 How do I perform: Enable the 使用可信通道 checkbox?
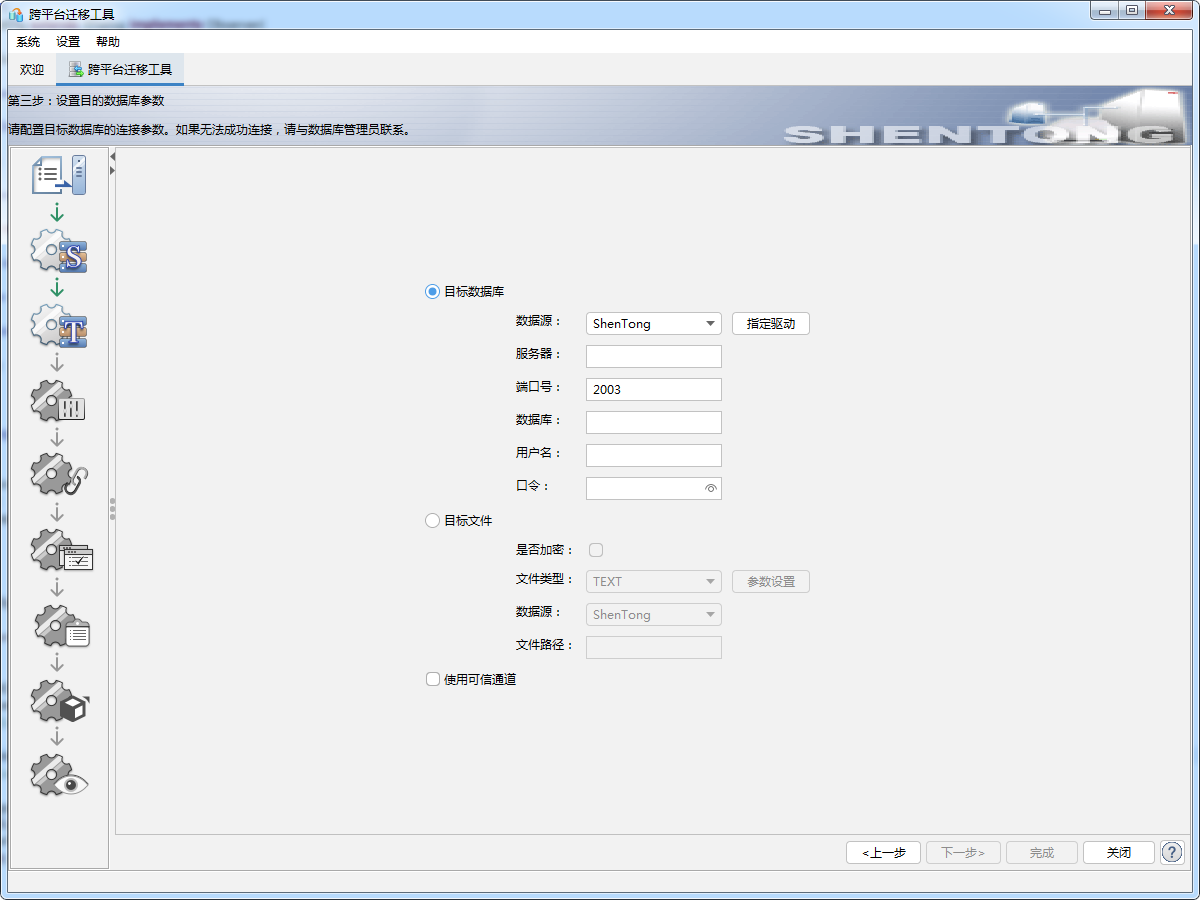coord(432,679)
